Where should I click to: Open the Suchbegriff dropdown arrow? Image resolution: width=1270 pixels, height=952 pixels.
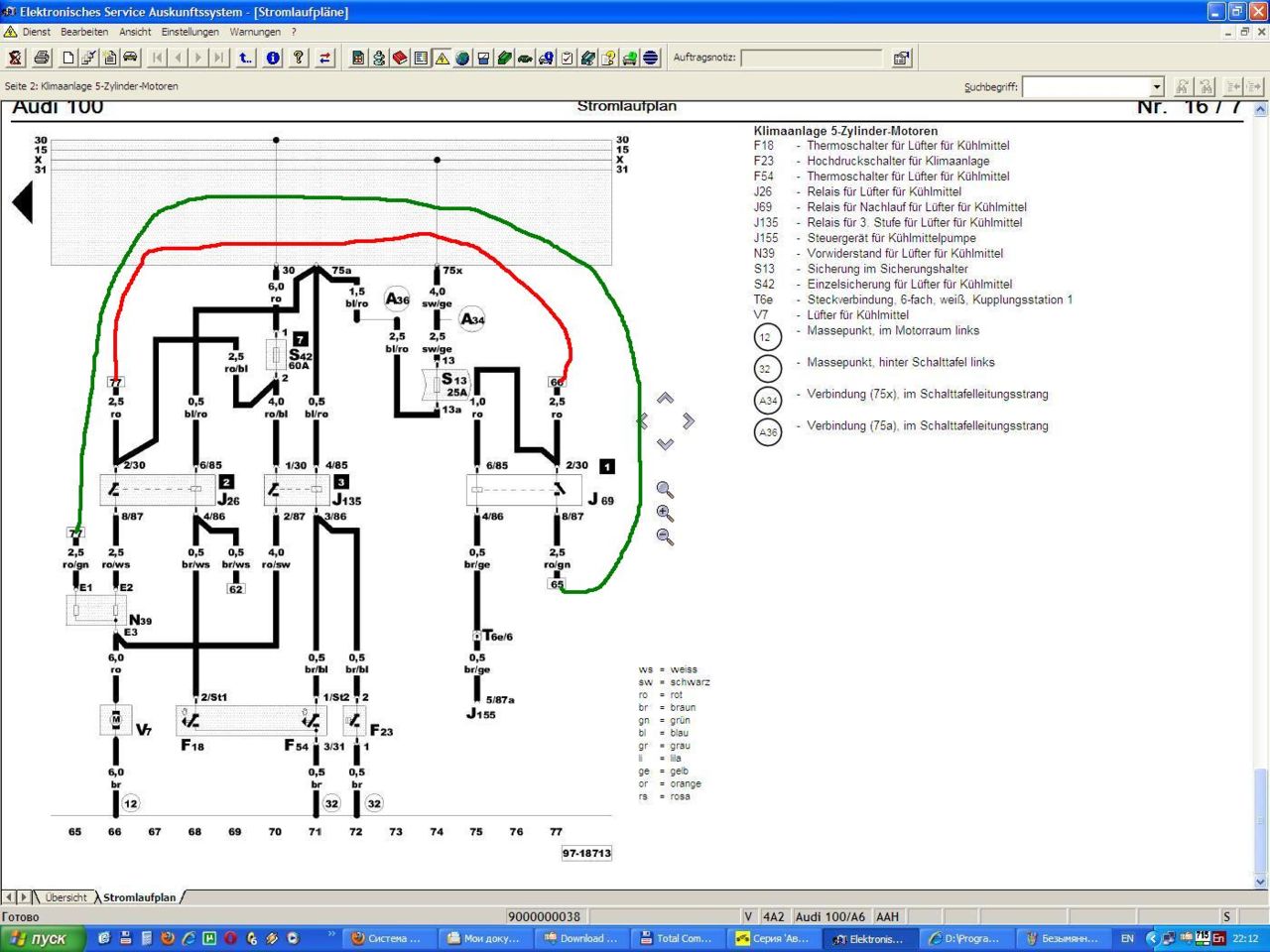[x=1156, y=87]
